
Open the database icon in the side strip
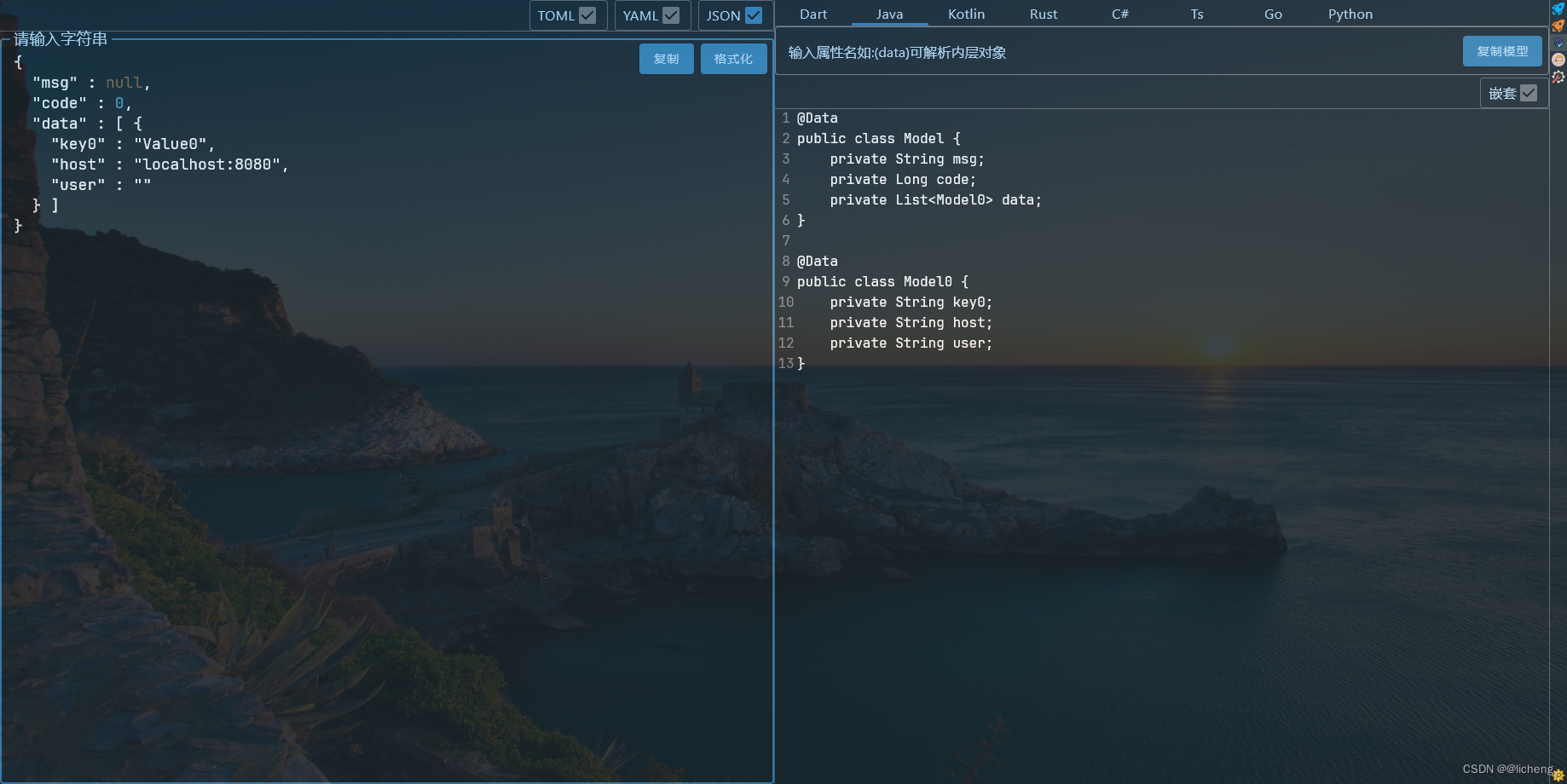[1558, 60]
